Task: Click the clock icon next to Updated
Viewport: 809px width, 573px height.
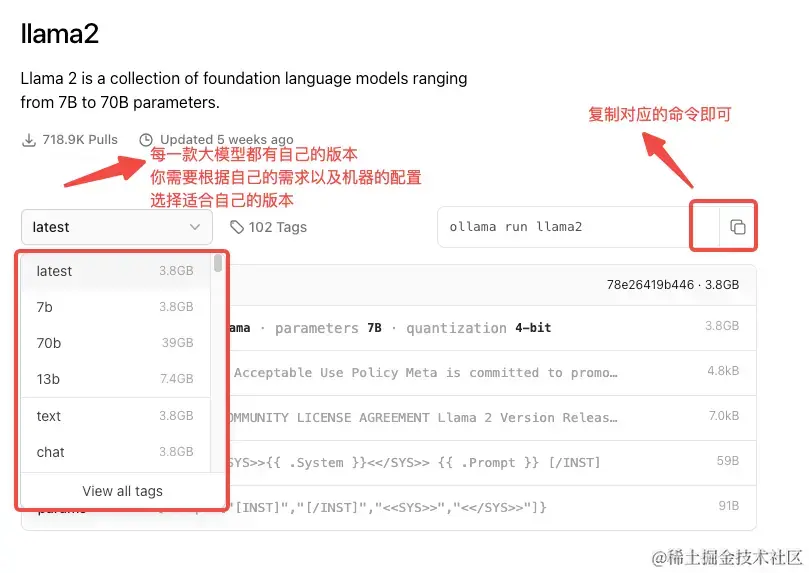Action: (146, 140)
